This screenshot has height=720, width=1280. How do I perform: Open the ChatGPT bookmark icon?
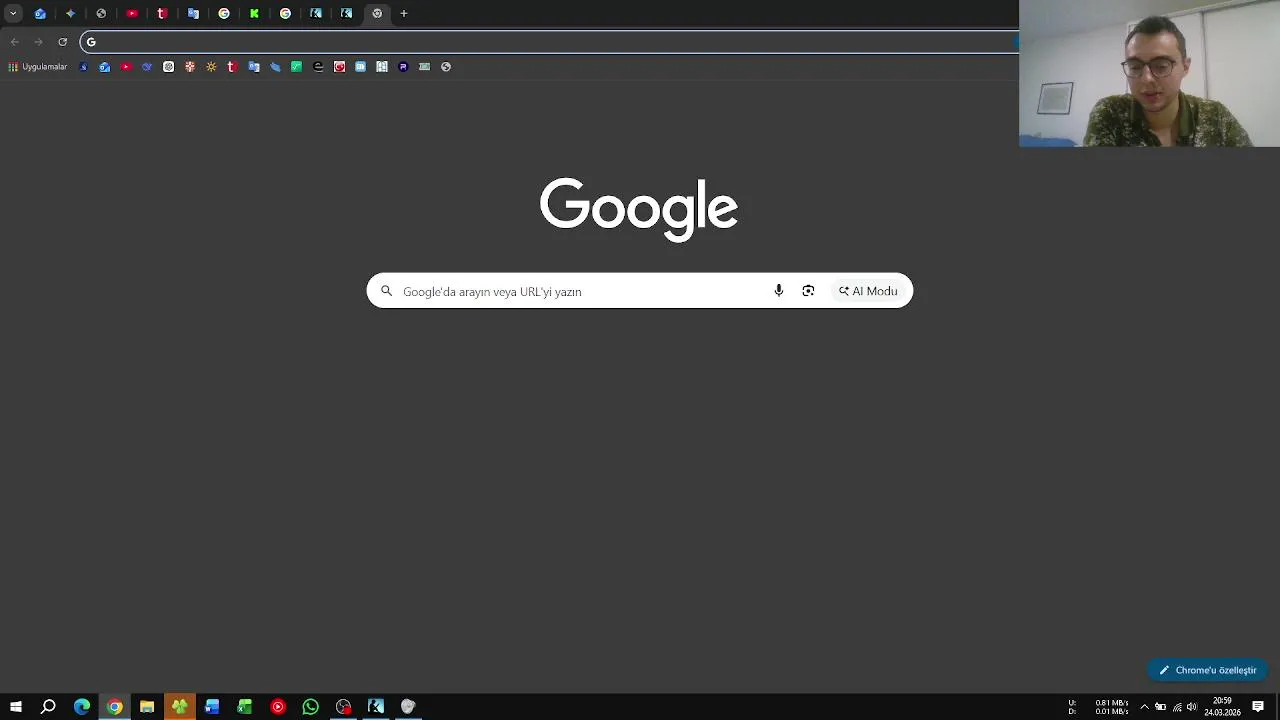(168, 67)
